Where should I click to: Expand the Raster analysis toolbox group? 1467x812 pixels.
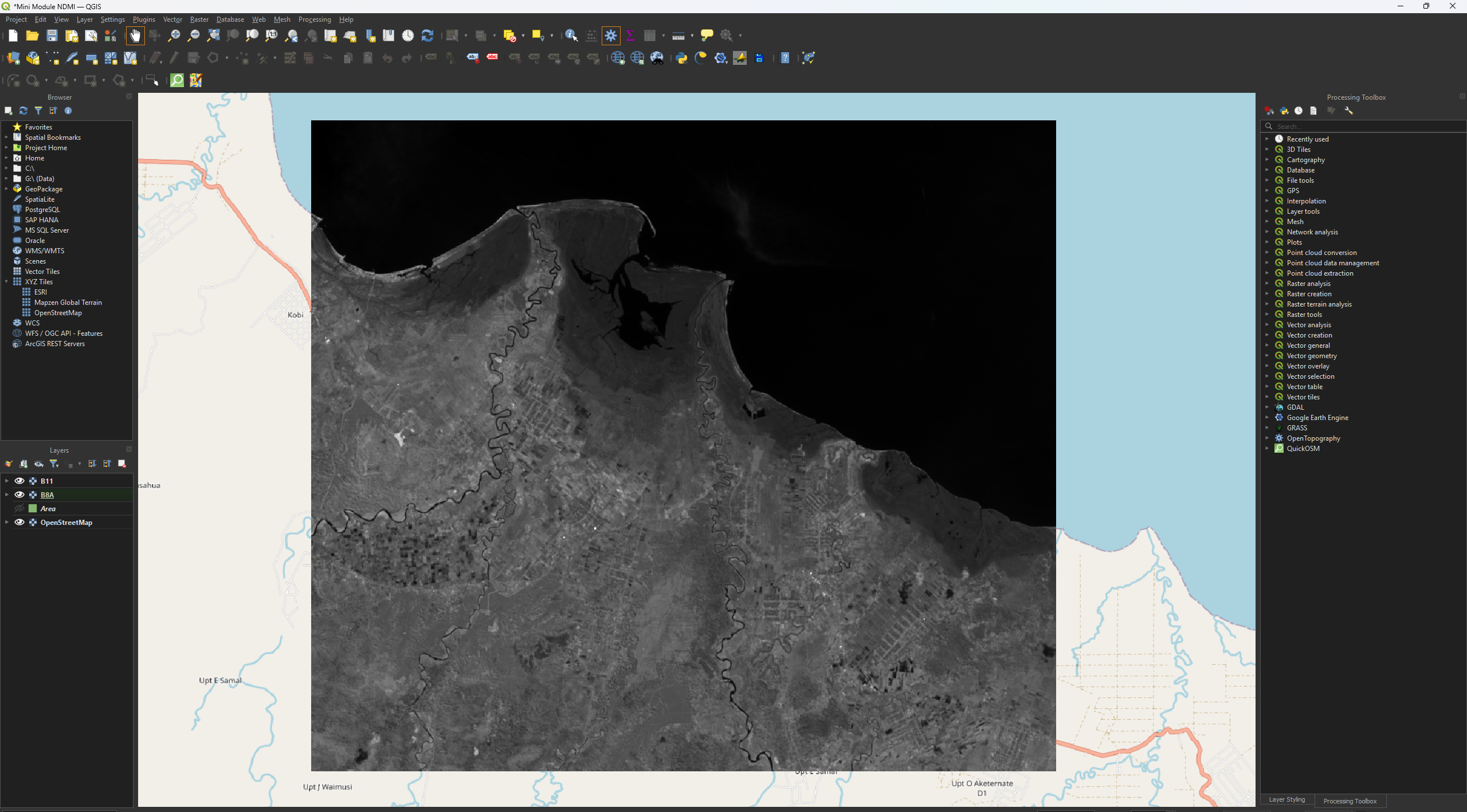pyautogui.click(x=1267, y=284)
